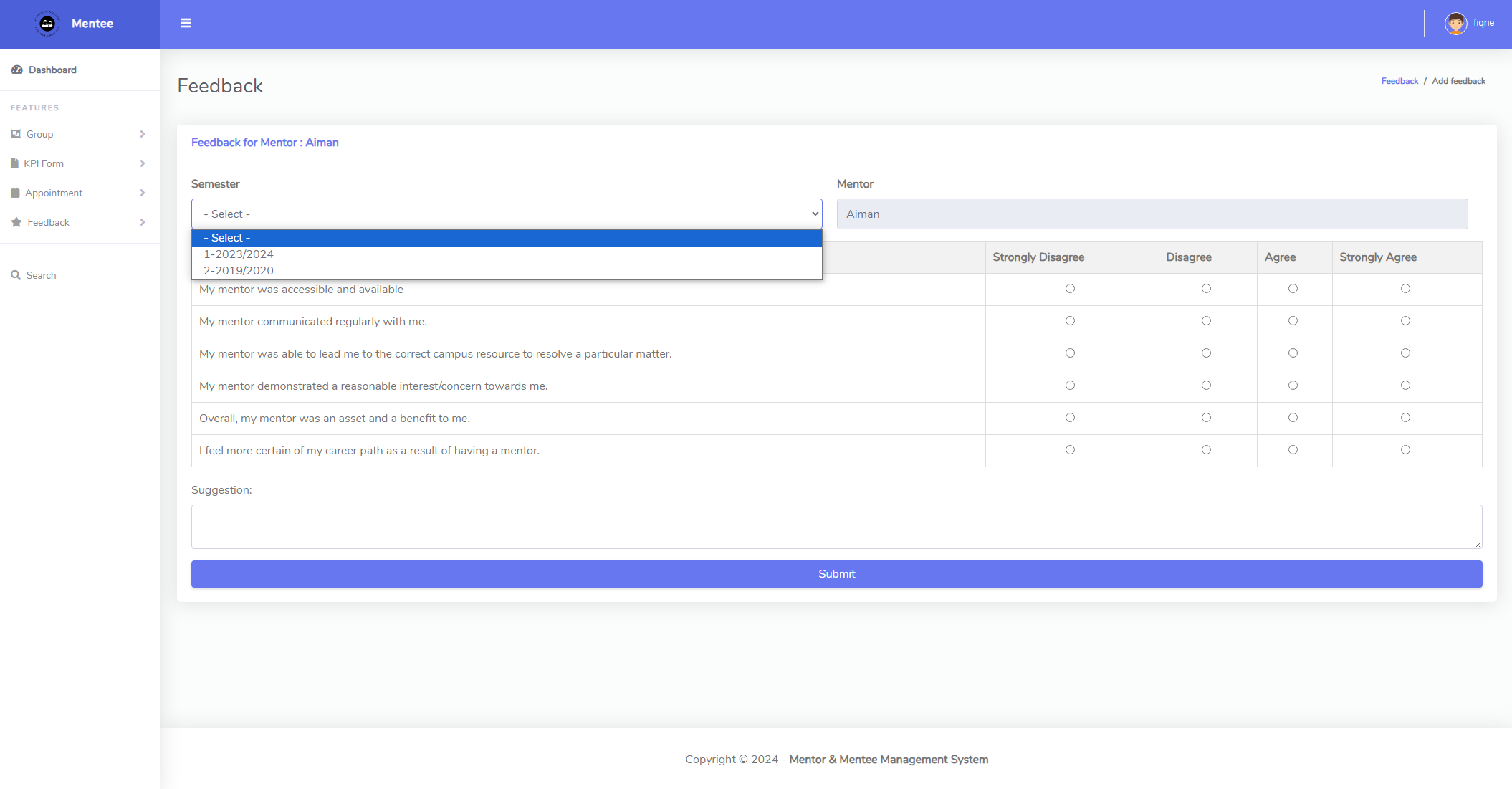
Task: Select Strongly Disagree for asset and benefit
Action: click(x=1070, y=418)
